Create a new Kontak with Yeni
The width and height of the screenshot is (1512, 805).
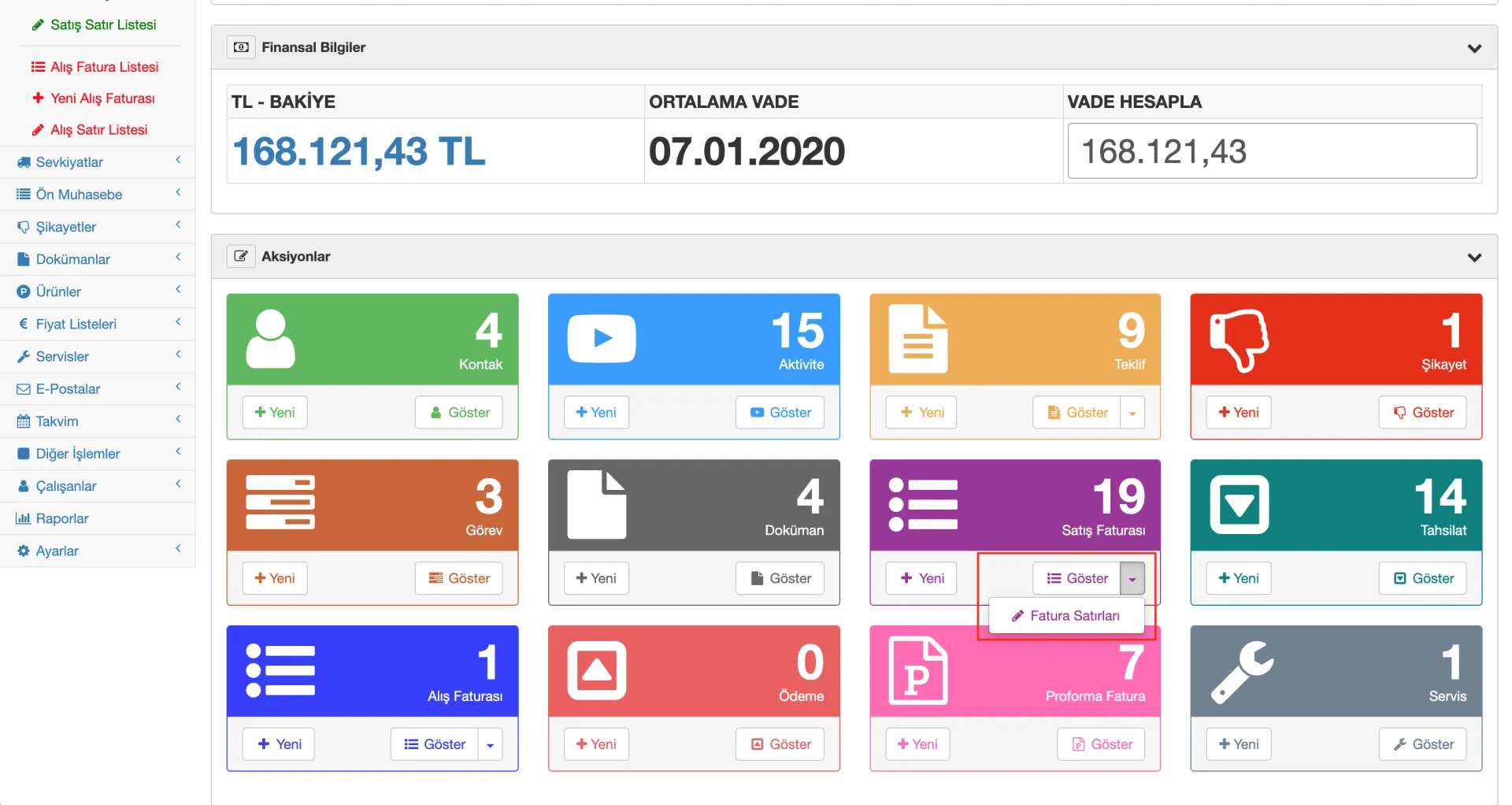(275, 413)
